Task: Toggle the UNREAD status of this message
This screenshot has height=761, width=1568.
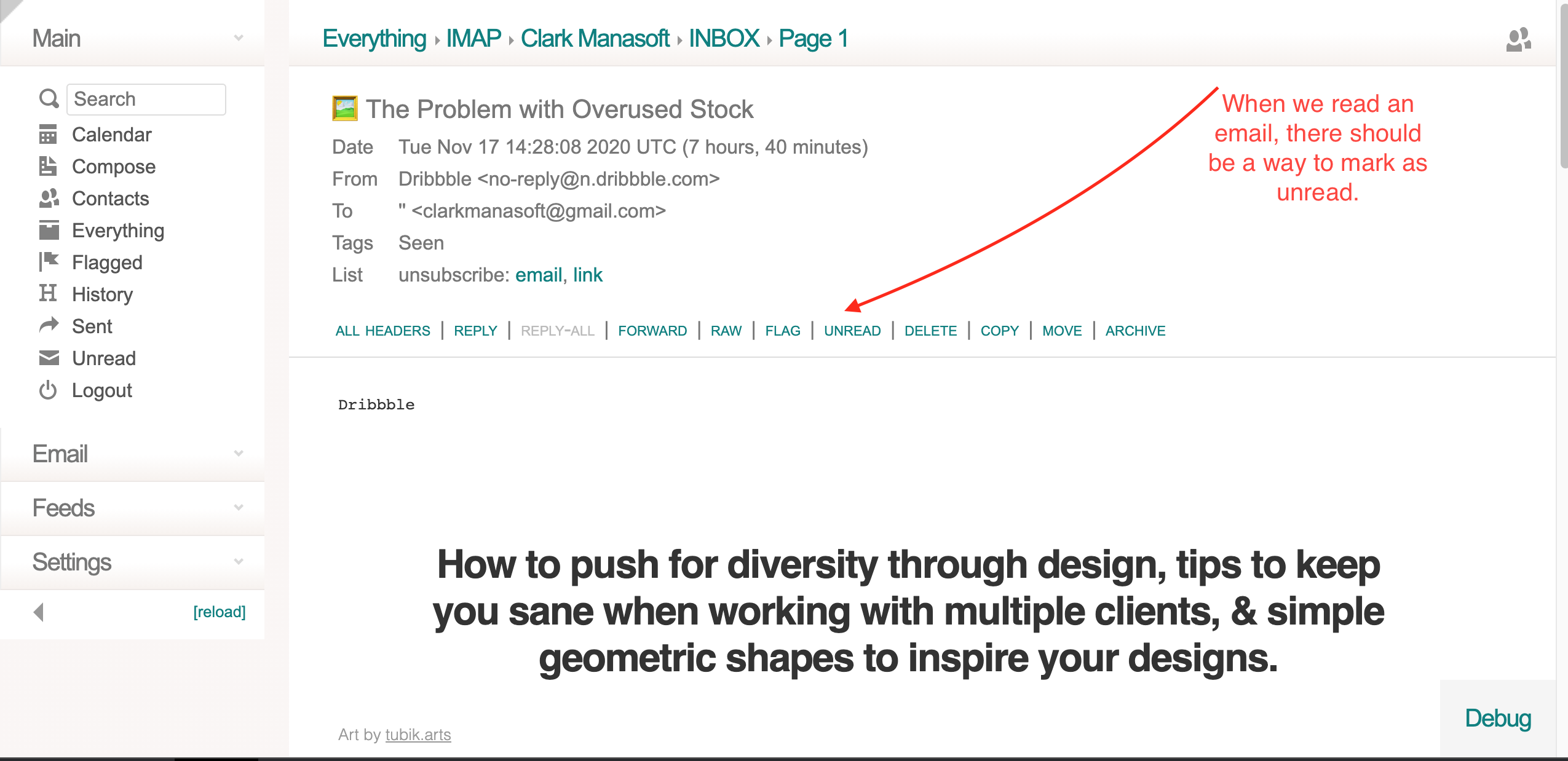Action: tap(852, 331)
